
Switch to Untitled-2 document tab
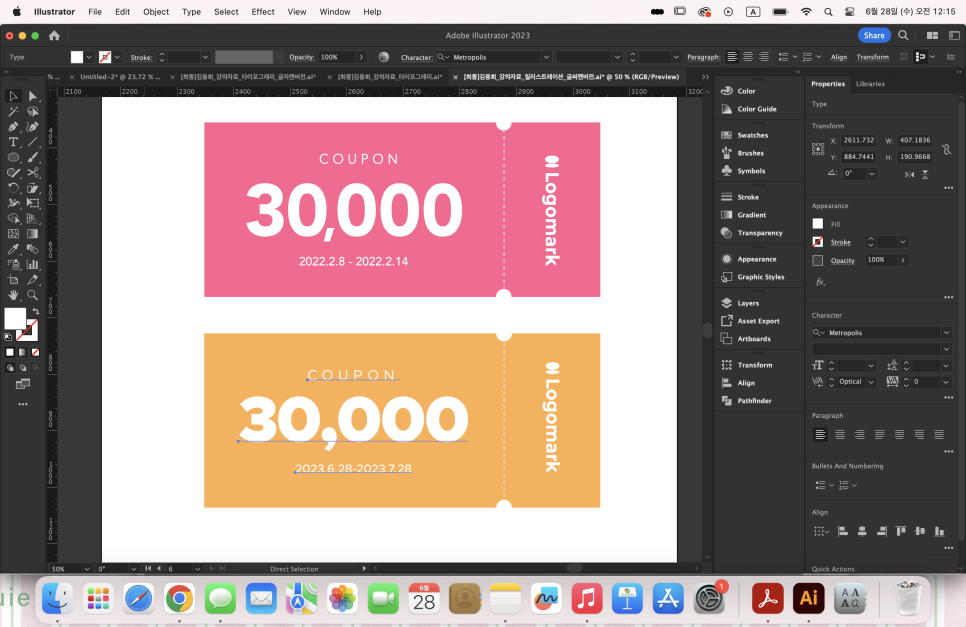(119, 77)
